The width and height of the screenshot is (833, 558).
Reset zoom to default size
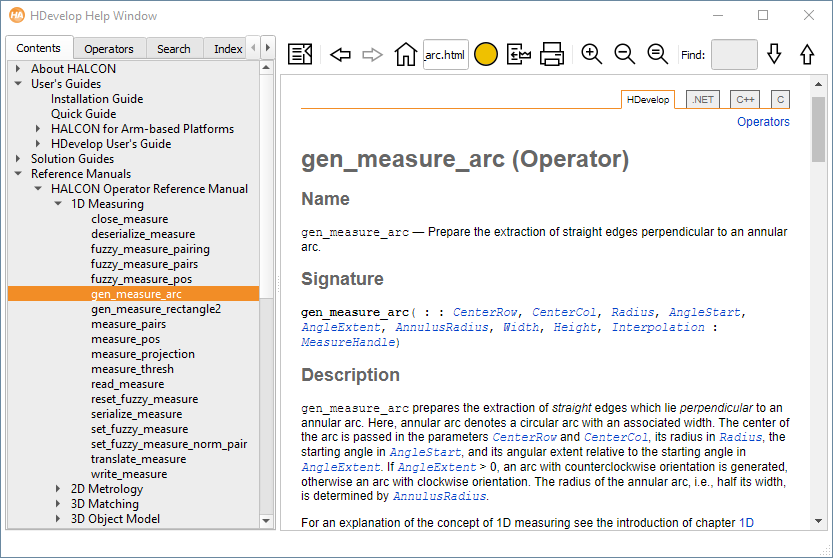click(658, 54)
